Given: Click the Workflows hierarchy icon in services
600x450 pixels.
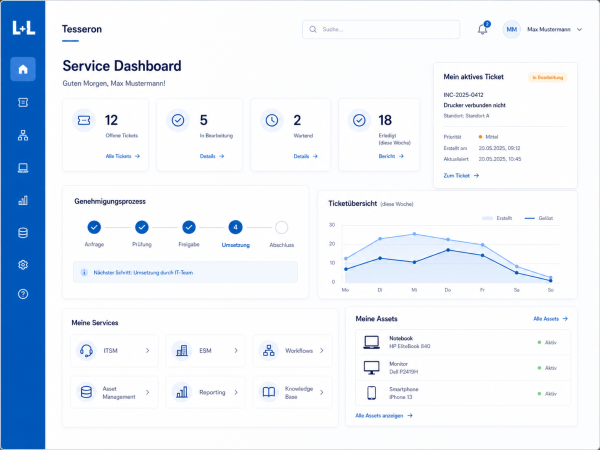Looking at the screenshot, I should [269, 351].
